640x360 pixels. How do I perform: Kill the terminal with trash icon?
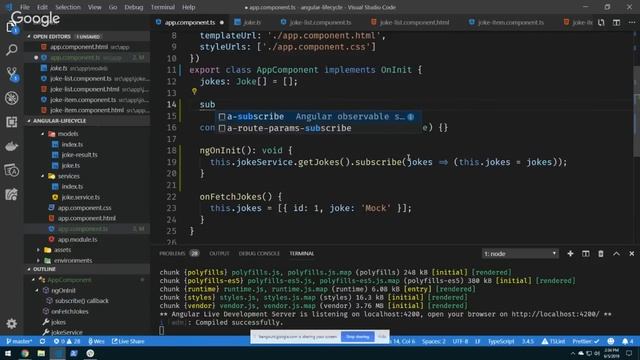tap(601, 253)
